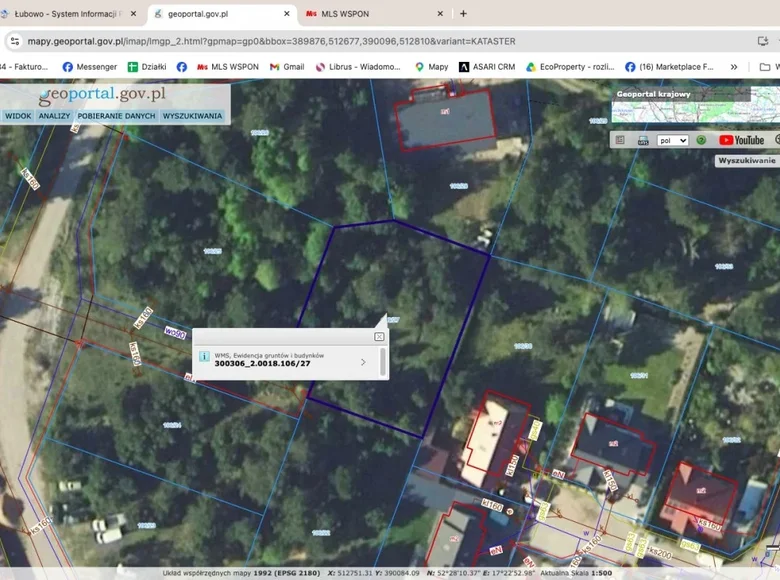Close the parcel info popup
The width and height of the screenshot is (780, 580).
coord(379,337)
